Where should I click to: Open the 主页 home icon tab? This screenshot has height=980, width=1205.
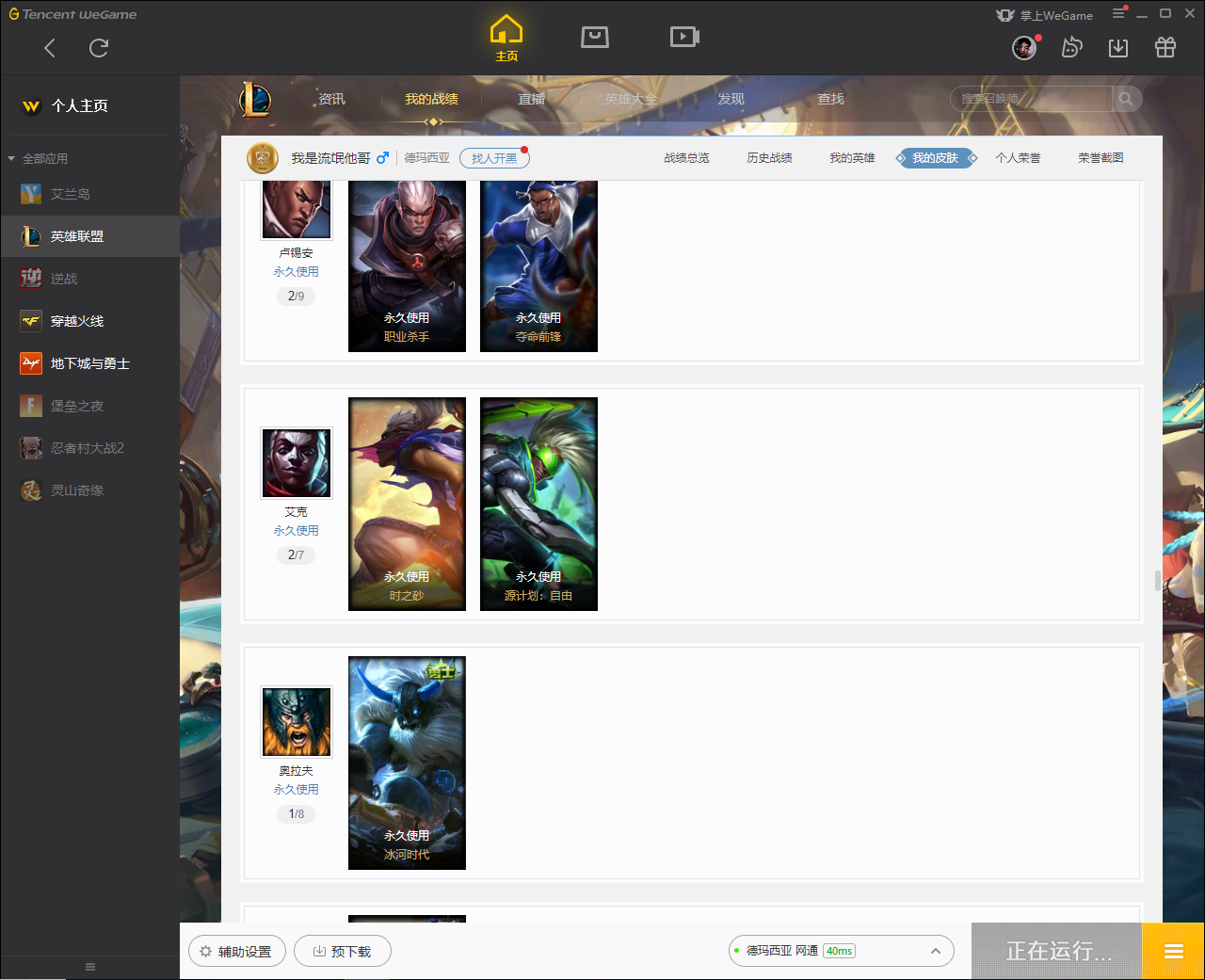tap(506, 39)
